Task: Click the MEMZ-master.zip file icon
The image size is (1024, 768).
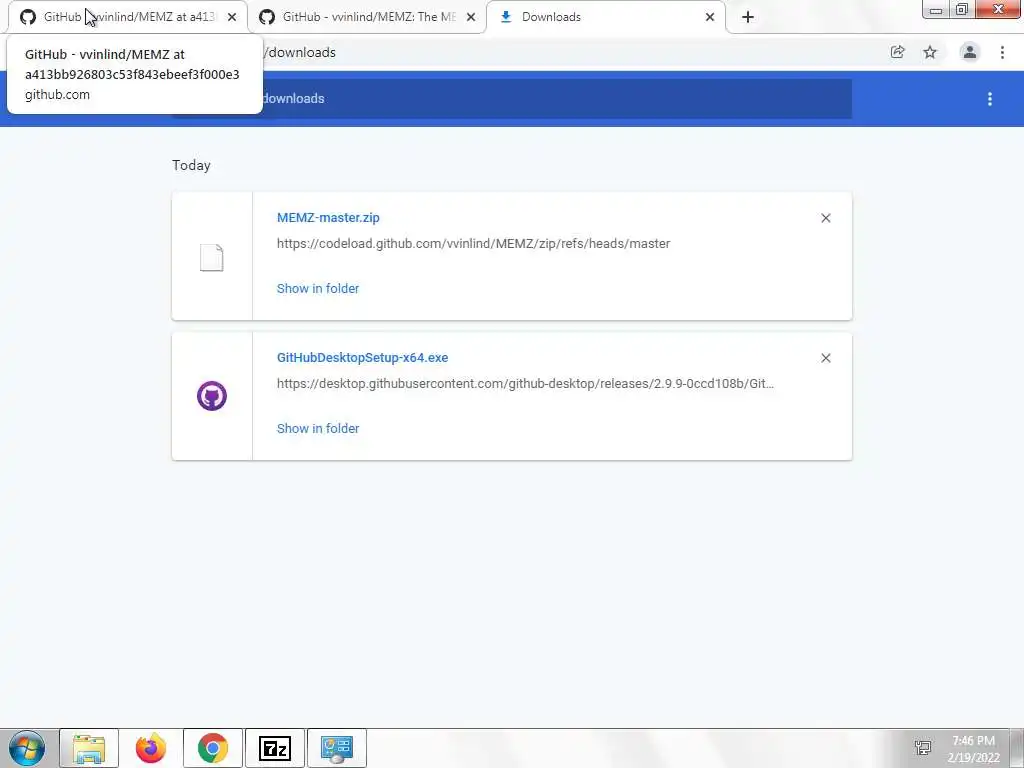Action: 212,257
